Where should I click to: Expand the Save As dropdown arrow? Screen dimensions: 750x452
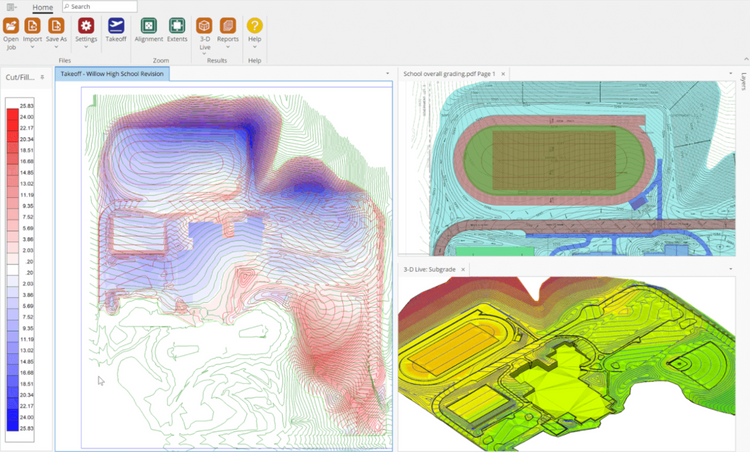point(56,47)
